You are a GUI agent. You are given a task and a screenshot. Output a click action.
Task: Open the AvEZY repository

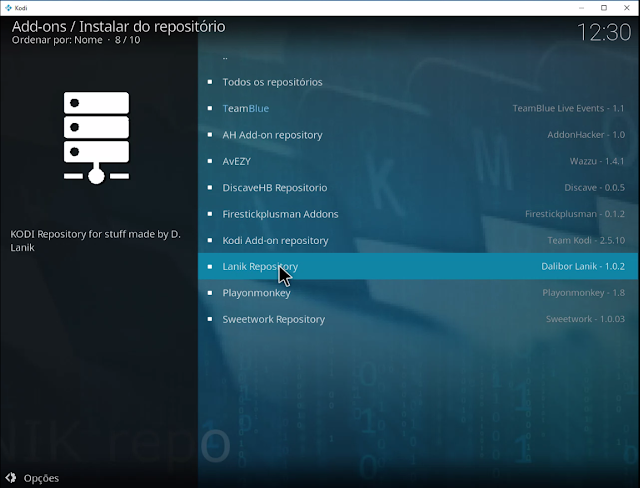click(x=418, y=161)
